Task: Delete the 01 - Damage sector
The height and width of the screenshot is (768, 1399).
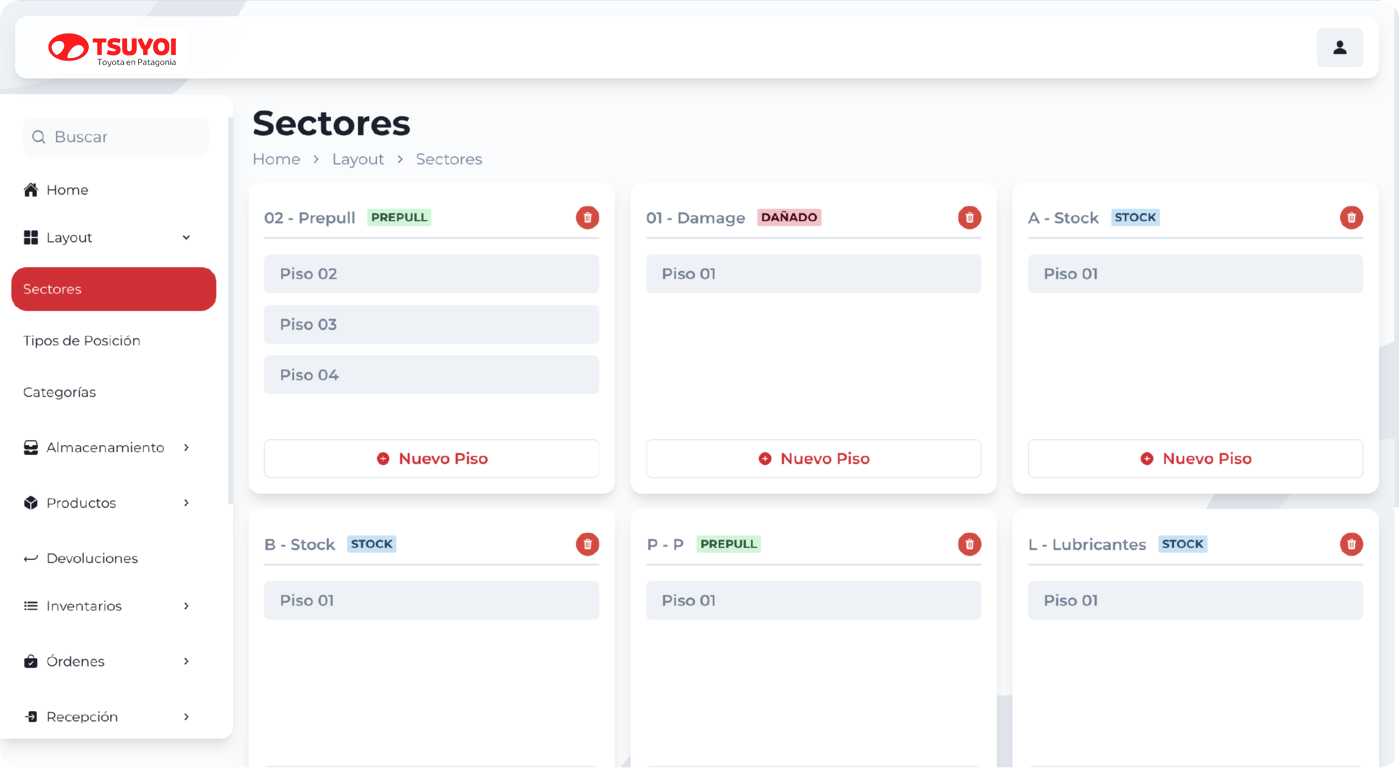Action: [x=969, y=217]
